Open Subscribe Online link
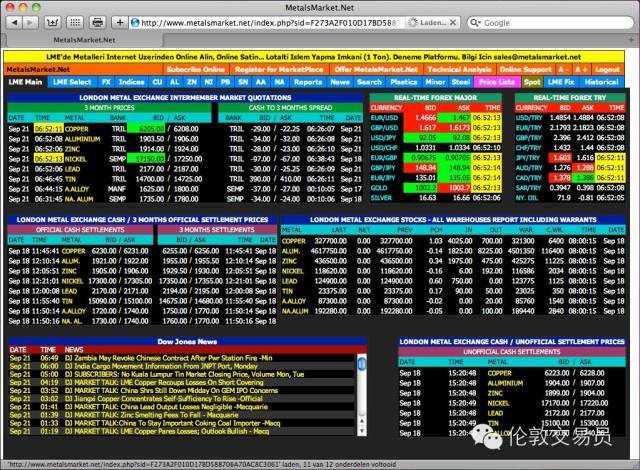The image size is (640, 470). (196, 69)
